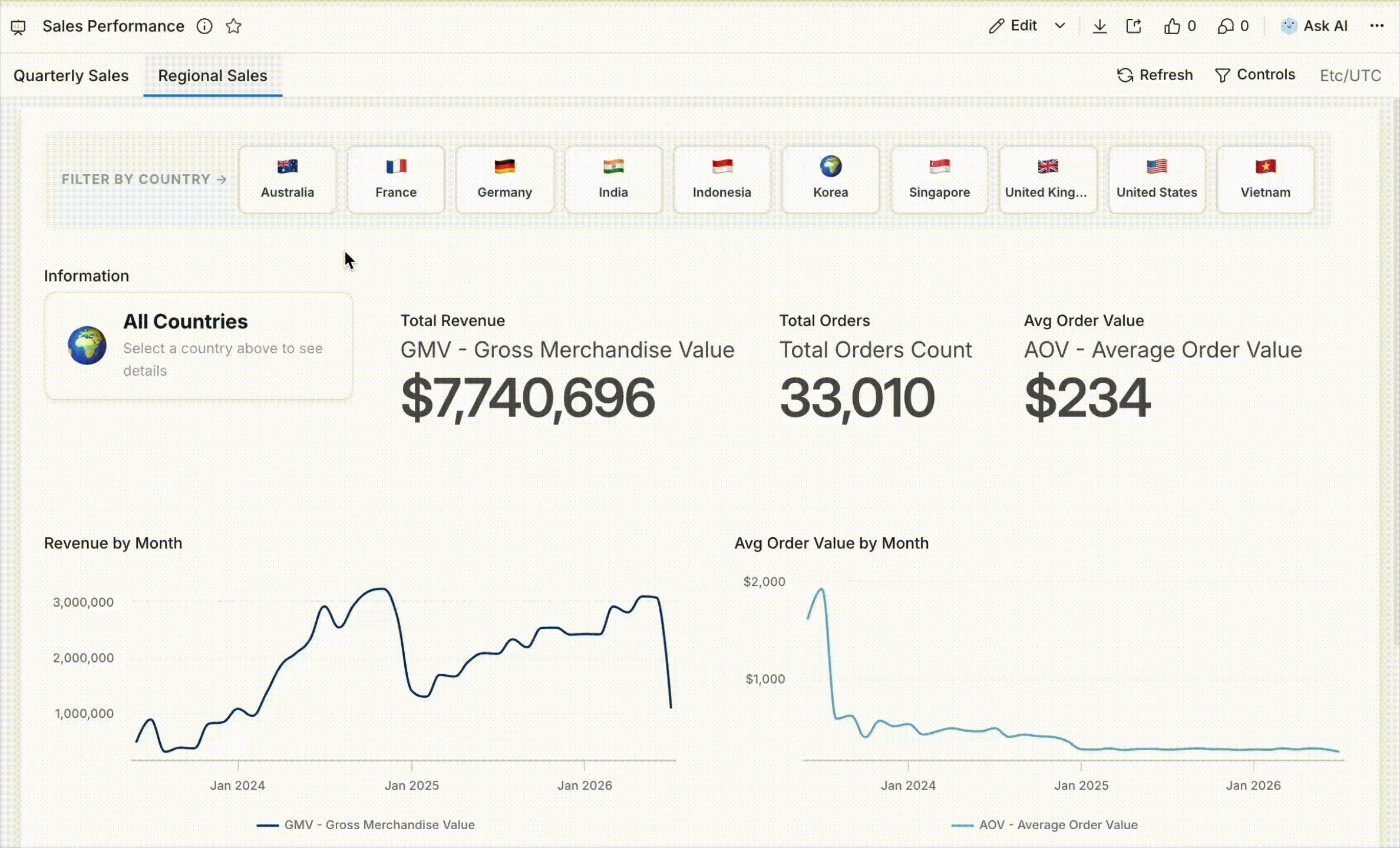Click the Avg Order Value line chart
The width and height of the screenshot is (1400, 848).
[1073, 671]
